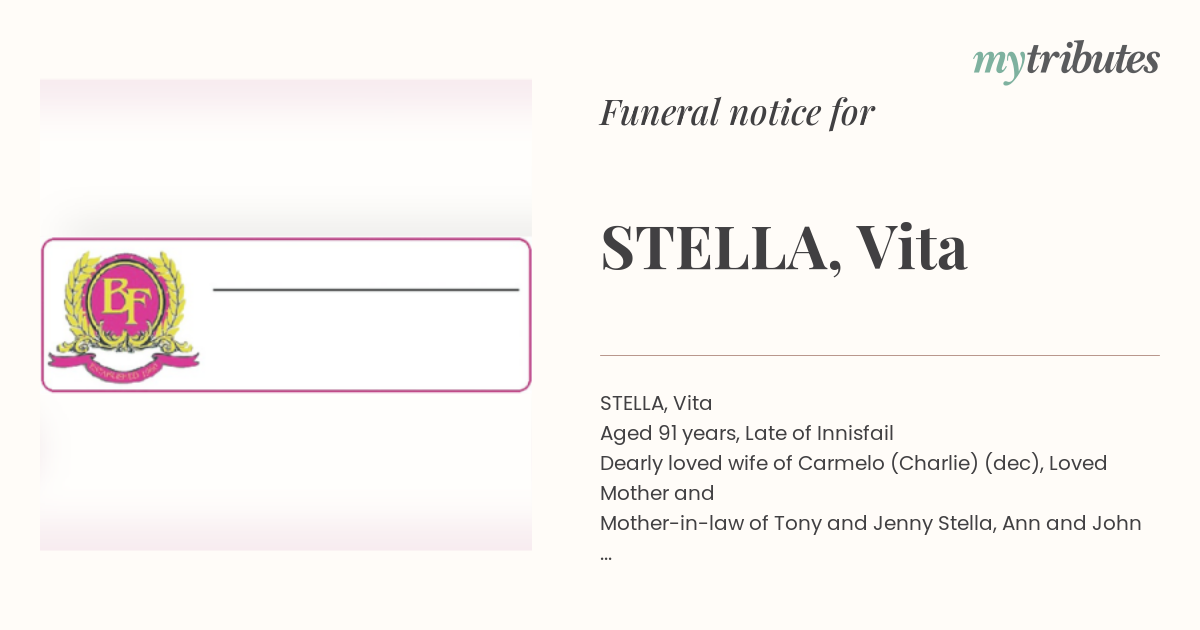
Task: Click the blurred area above the banner
Action: pos(286,158)
